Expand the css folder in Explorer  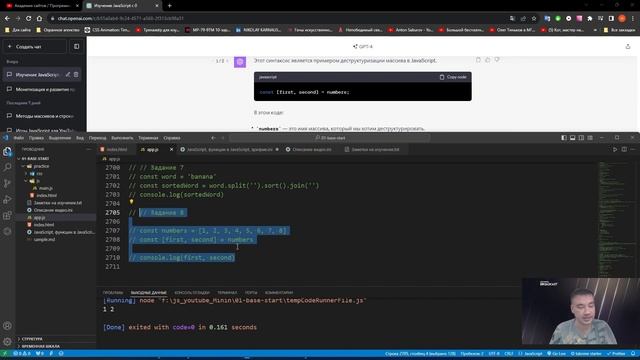coord(27,173)
